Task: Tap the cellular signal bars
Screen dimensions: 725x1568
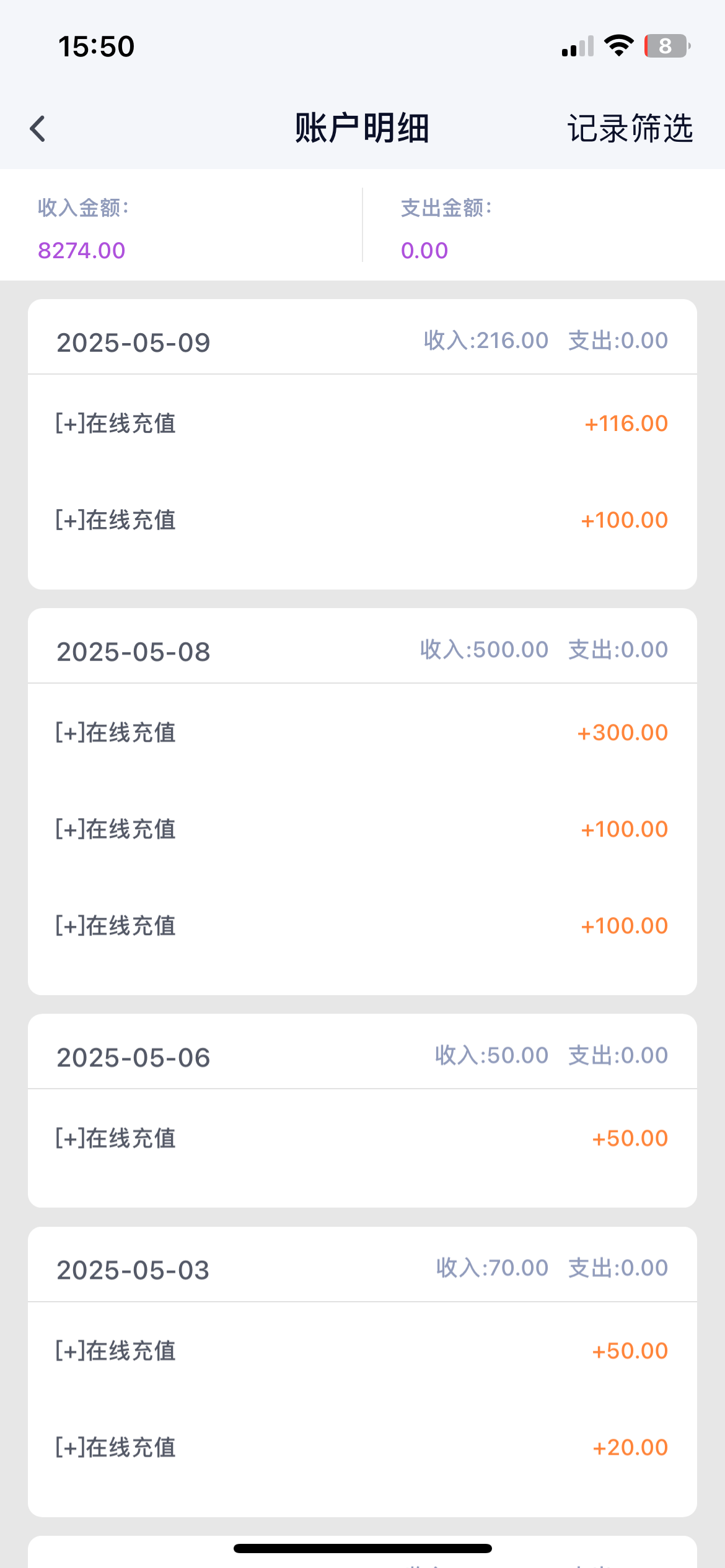Action: (578, 47)
